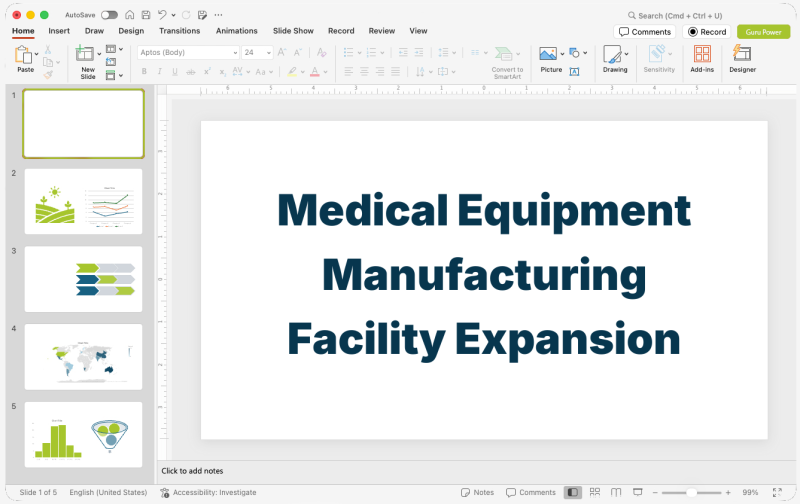Switch to Normal view icon

(x=572, y=492)
